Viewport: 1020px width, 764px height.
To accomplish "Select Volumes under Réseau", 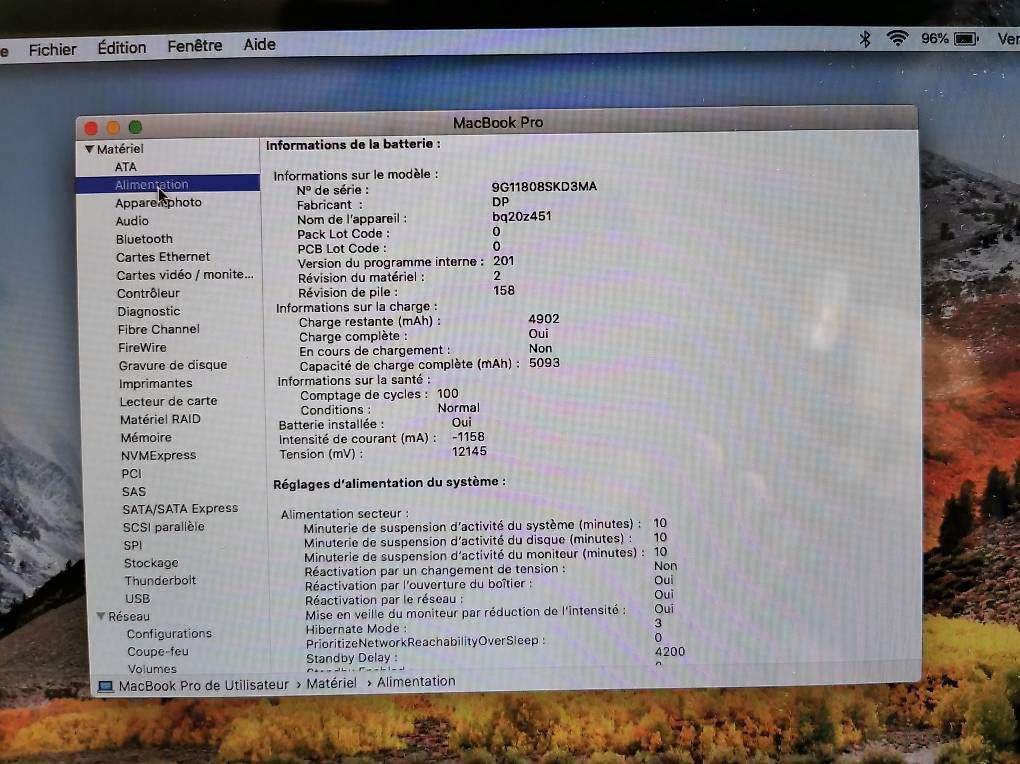I will coord(152,668).
